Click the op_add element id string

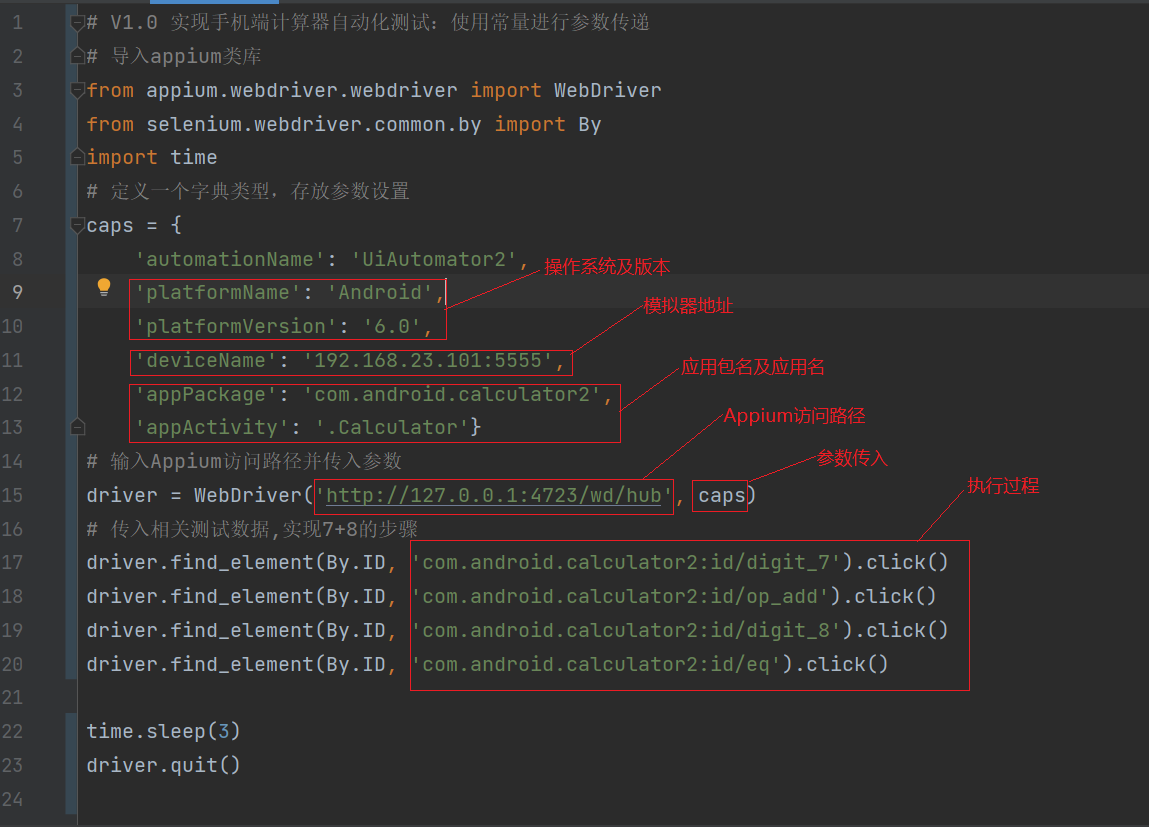coord(621,596)
